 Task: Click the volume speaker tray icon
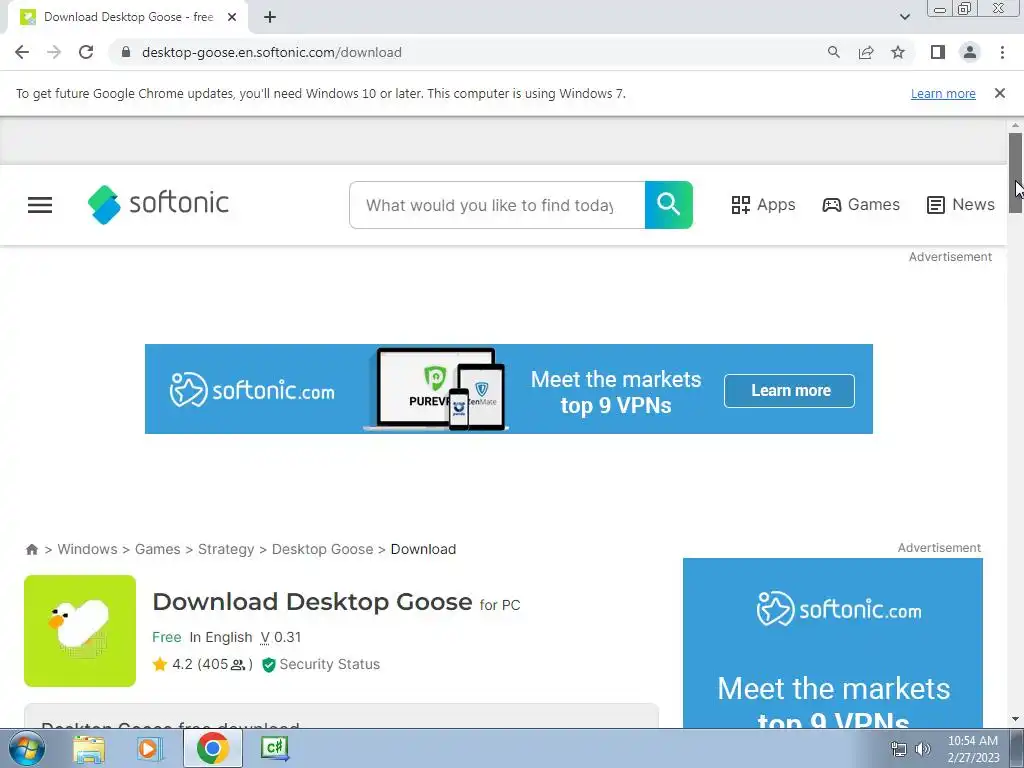(x=923, y=749)
